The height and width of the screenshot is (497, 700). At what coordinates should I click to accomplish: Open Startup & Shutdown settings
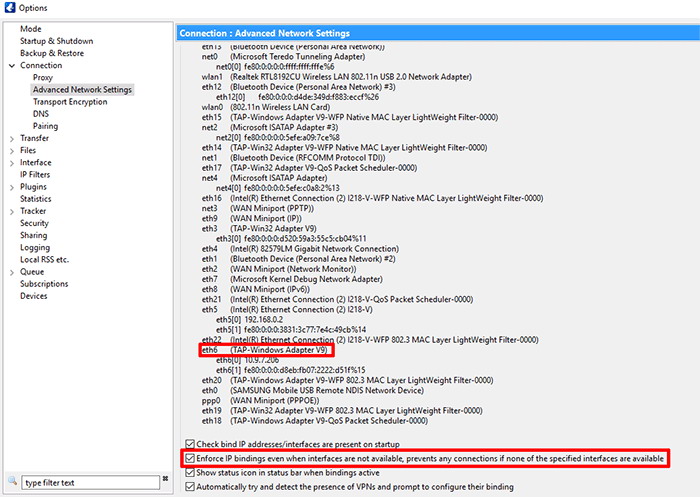tap(57, 41)
